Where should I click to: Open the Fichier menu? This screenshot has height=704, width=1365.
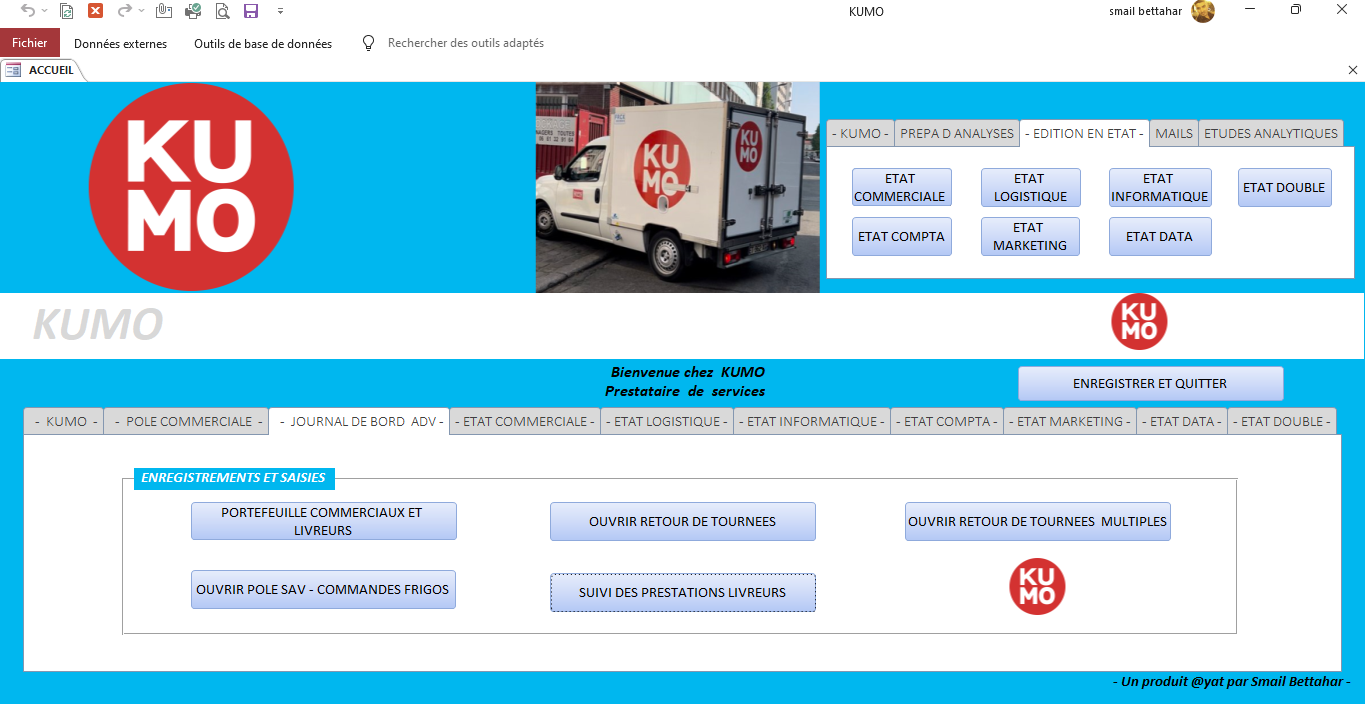30,43
